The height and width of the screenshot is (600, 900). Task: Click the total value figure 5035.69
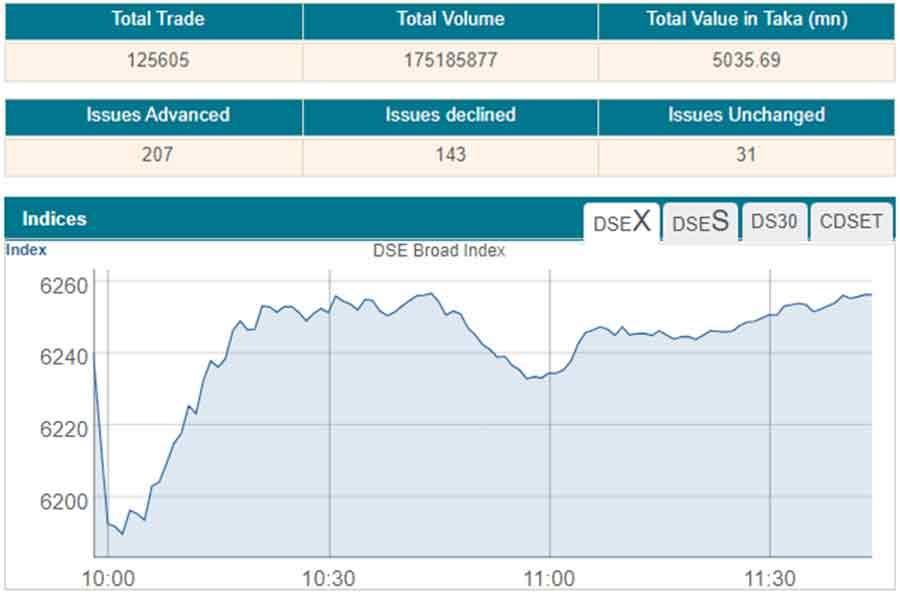pos(746,60)
